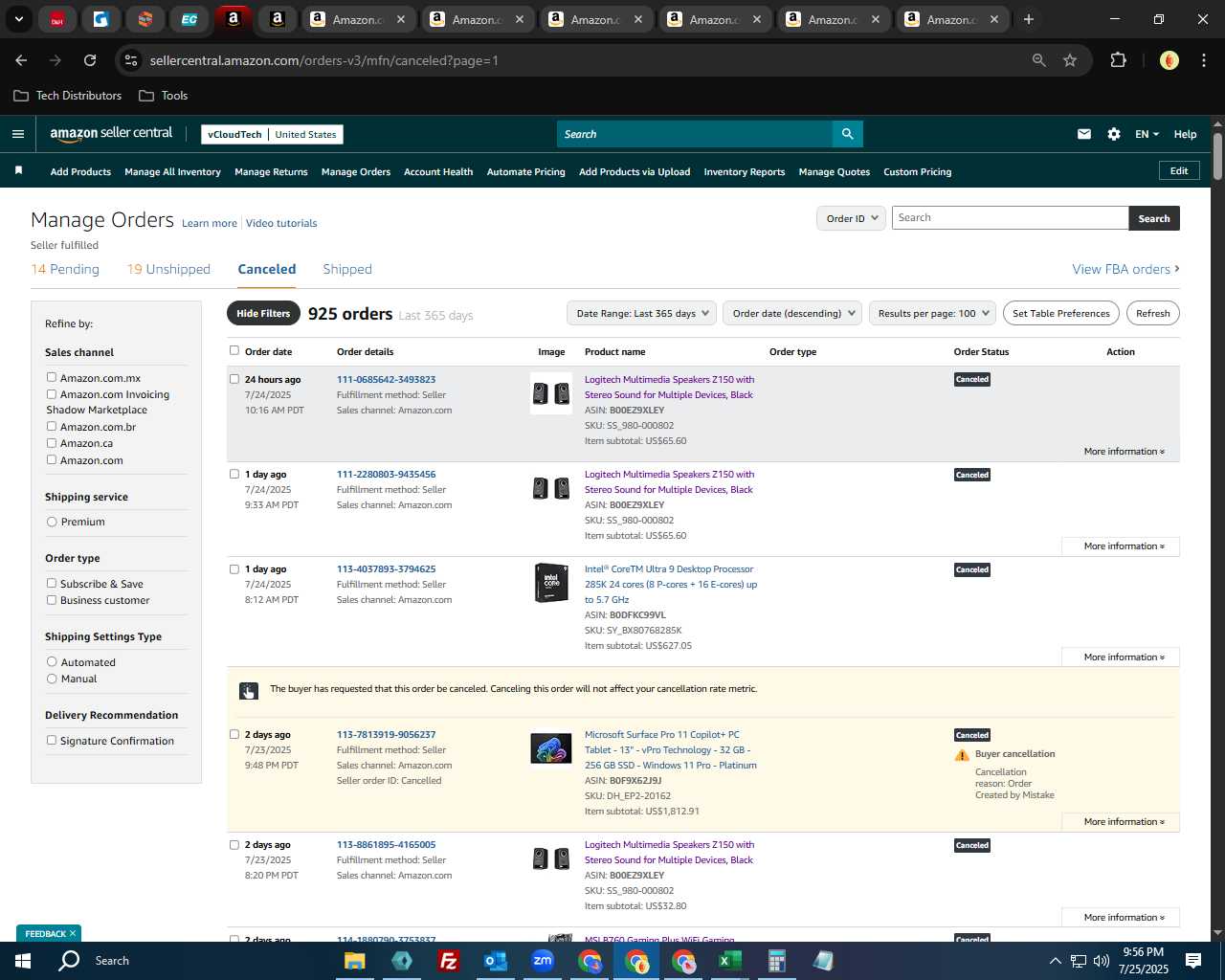Open browser extensions puzzle icon
1225x980 pixels.
[1118, 60]
